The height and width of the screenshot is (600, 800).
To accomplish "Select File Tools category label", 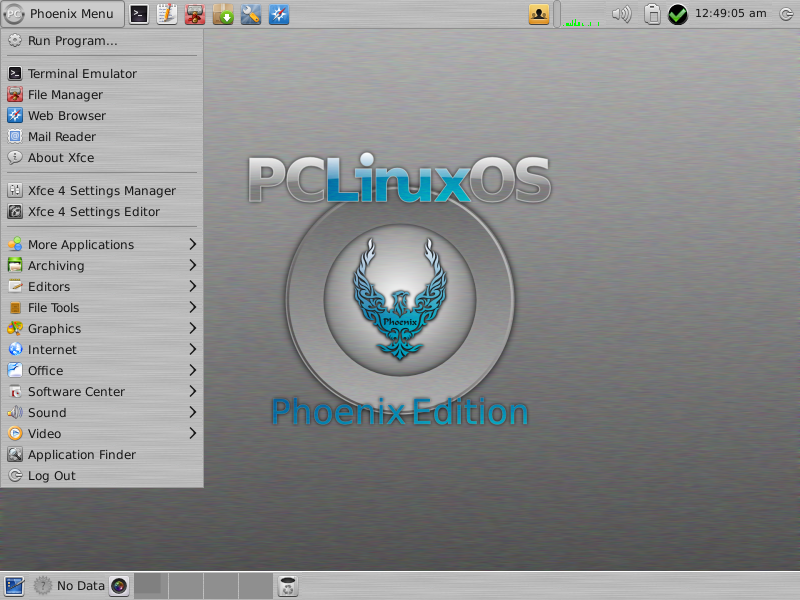I will 53,308.
